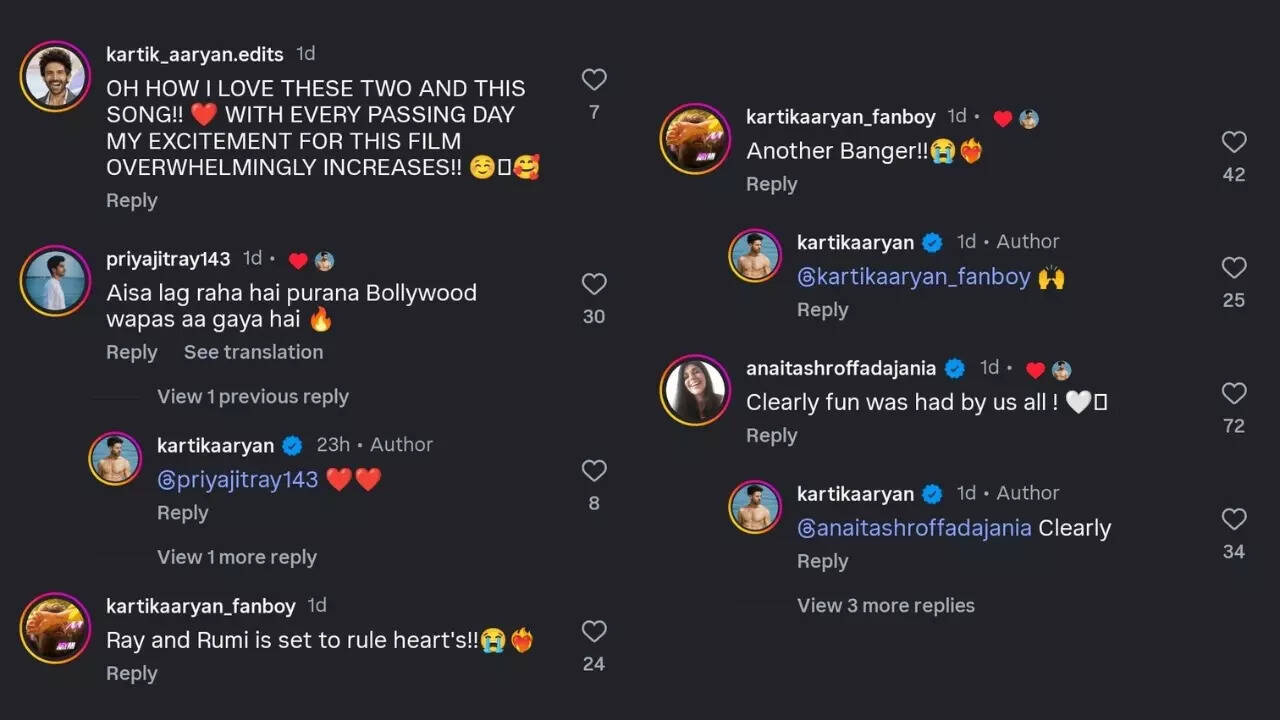This screenshot has width=1280, height=720.
Task: Like kartikaaryan's reply to priyajitray143
Action: coord(594,470)
